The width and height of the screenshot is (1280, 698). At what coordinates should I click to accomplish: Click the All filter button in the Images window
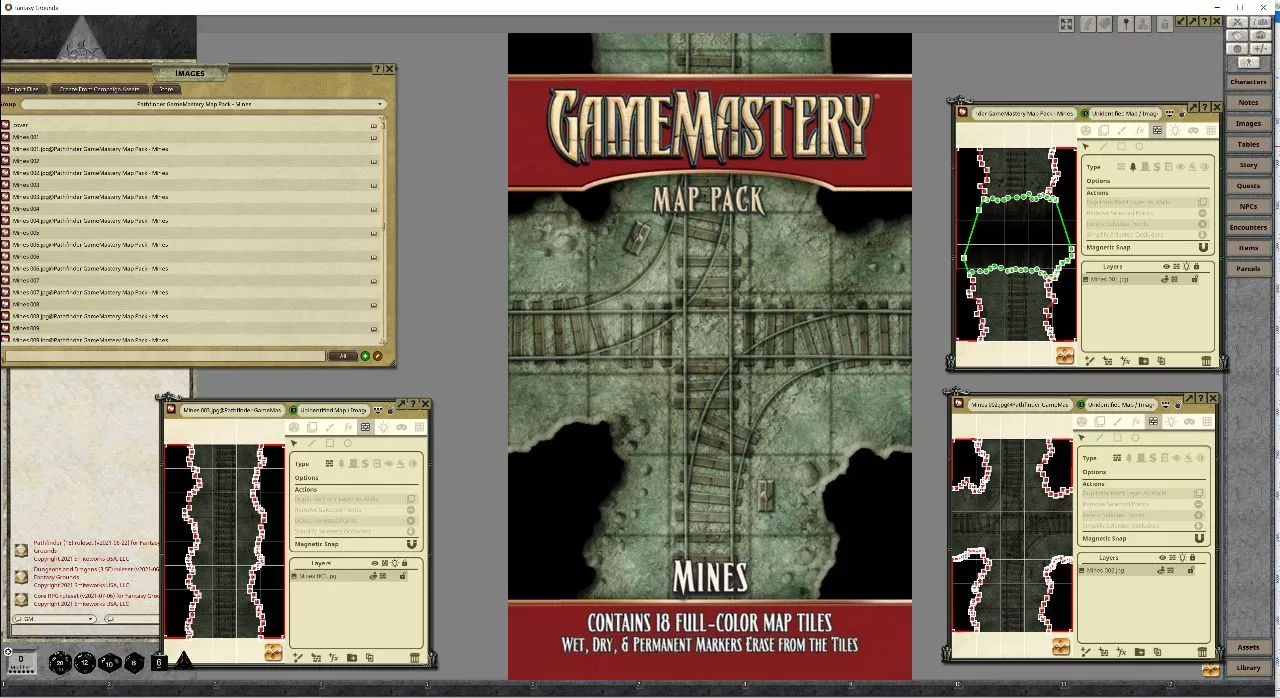342,356
